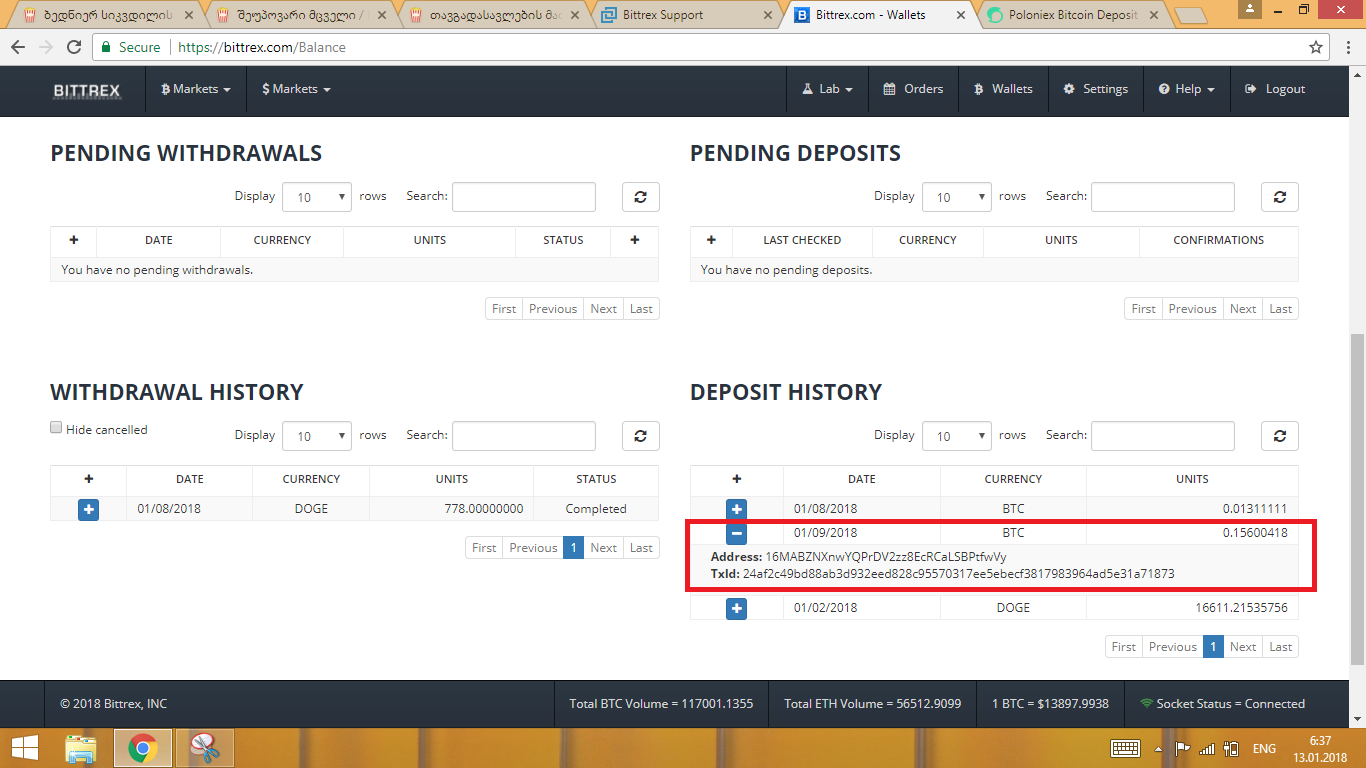Open the Windows Start menu

24,748
